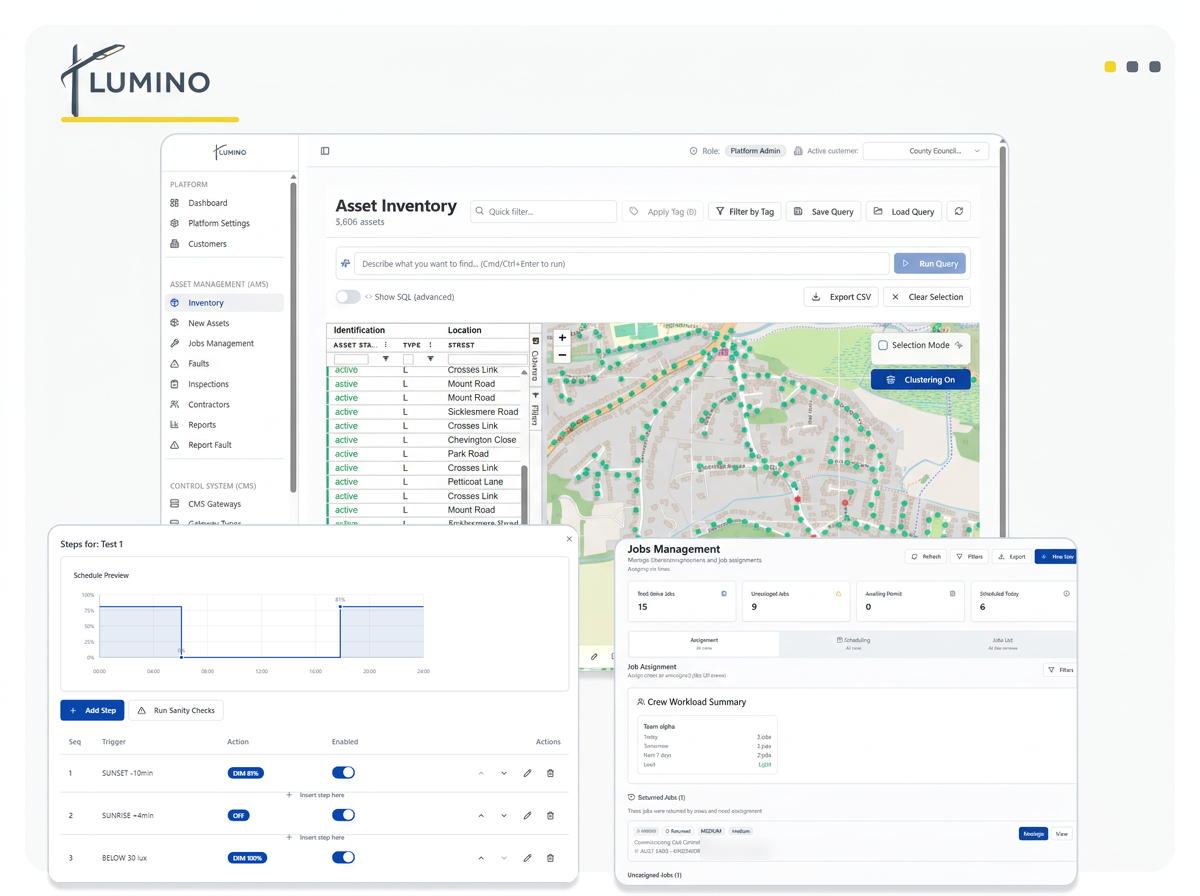Click Clear Selection button

pos(926,297)
